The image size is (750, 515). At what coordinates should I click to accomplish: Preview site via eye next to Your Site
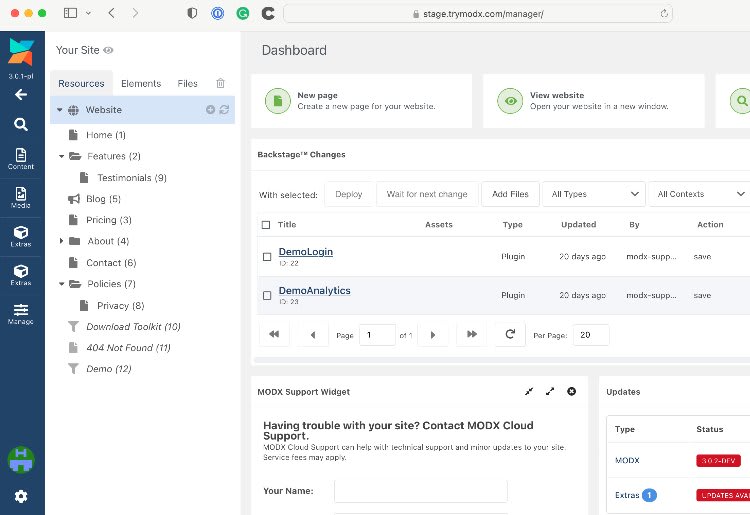109,50
